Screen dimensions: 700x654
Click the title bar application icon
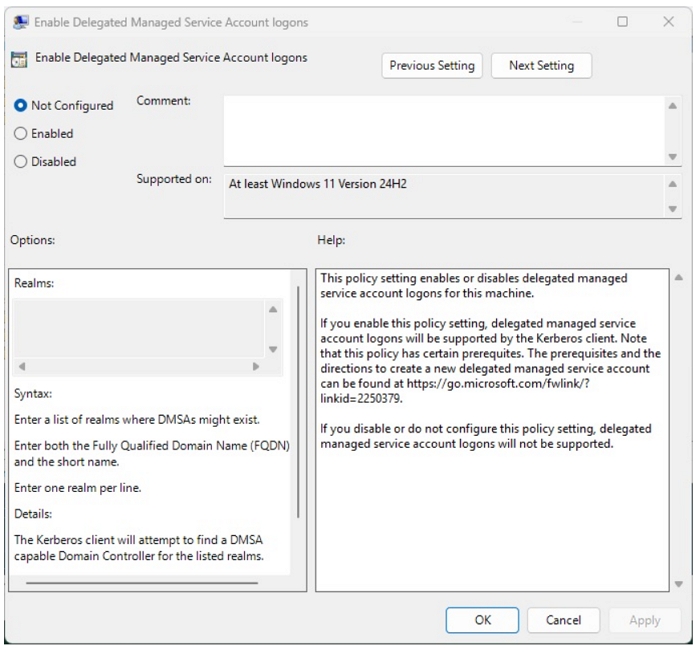pyautogui.click(x=21, y=22)
